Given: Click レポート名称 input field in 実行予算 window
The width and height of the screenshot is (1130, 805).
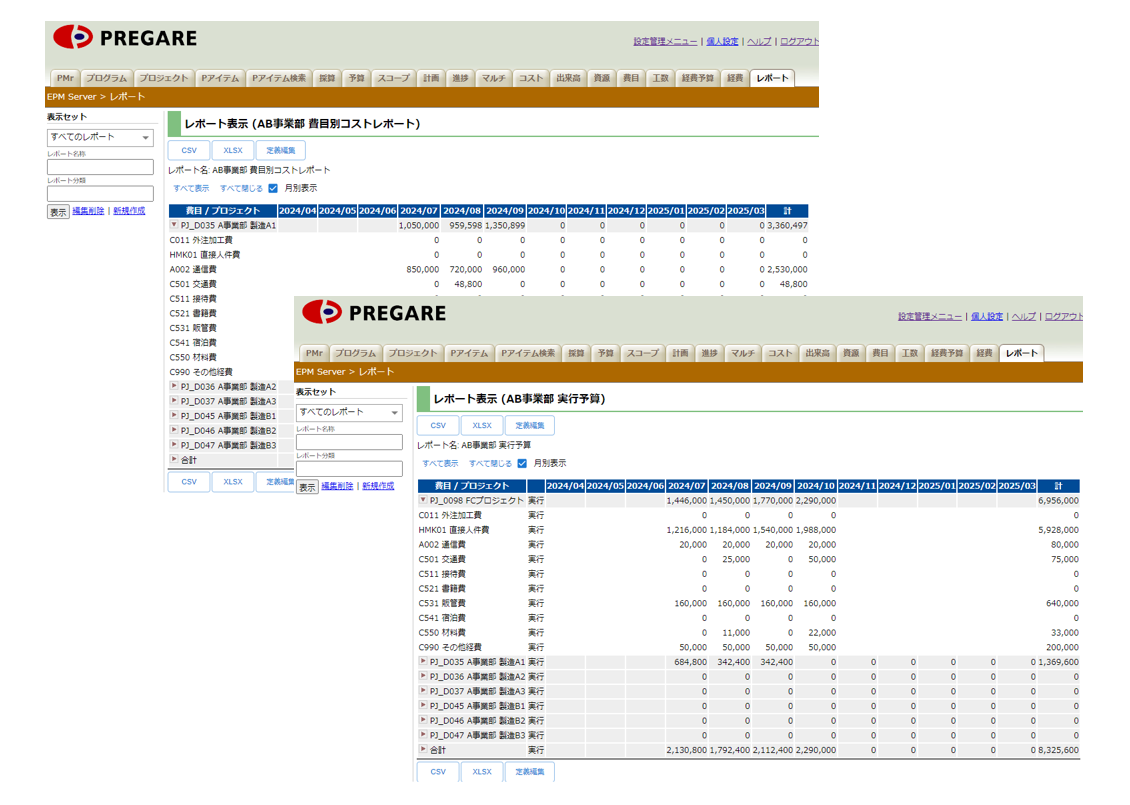Looking at the screenshot, I should click(349, 442).
